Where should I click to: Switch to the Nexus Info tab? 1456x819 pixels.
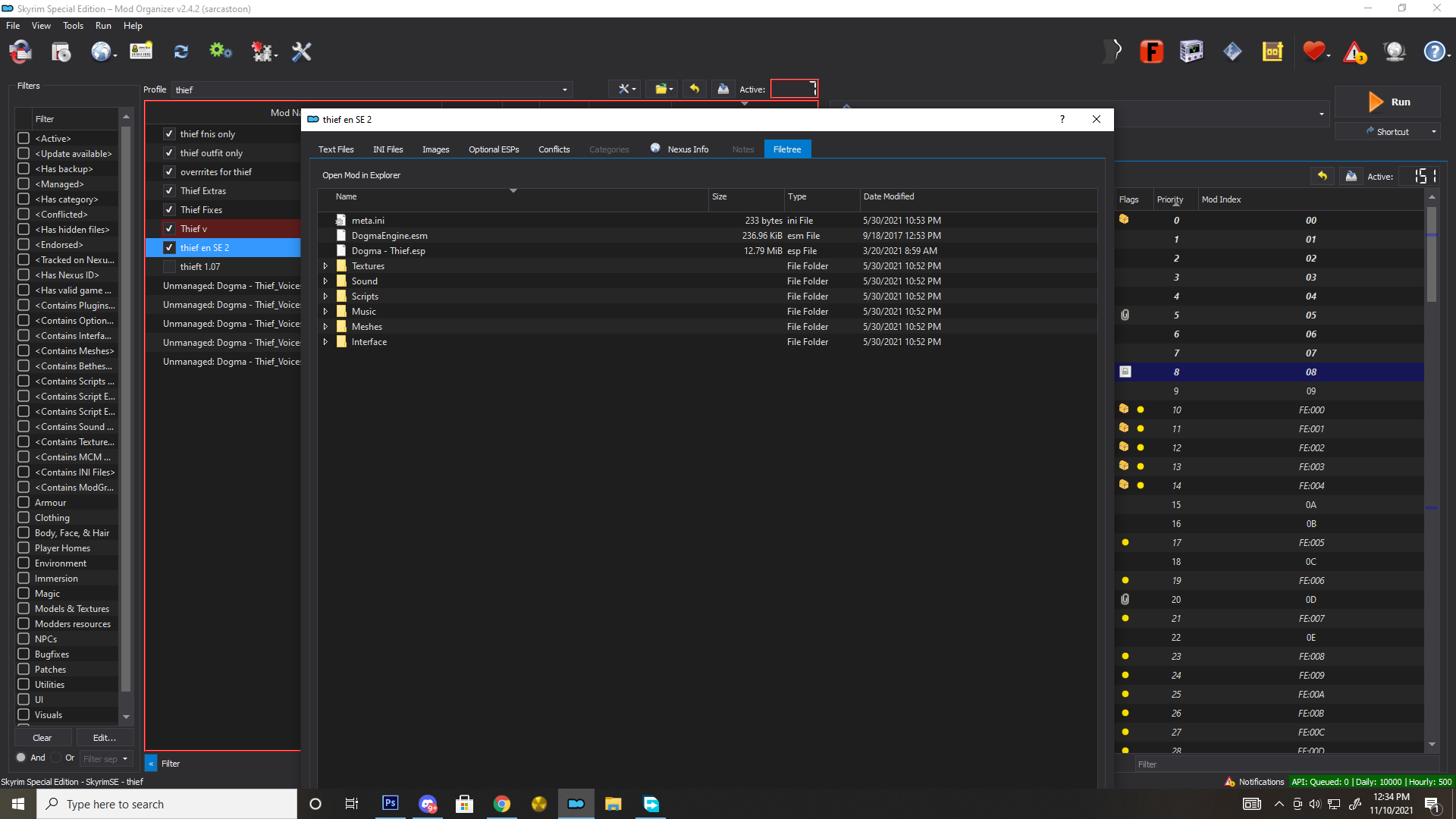[679, 149]
